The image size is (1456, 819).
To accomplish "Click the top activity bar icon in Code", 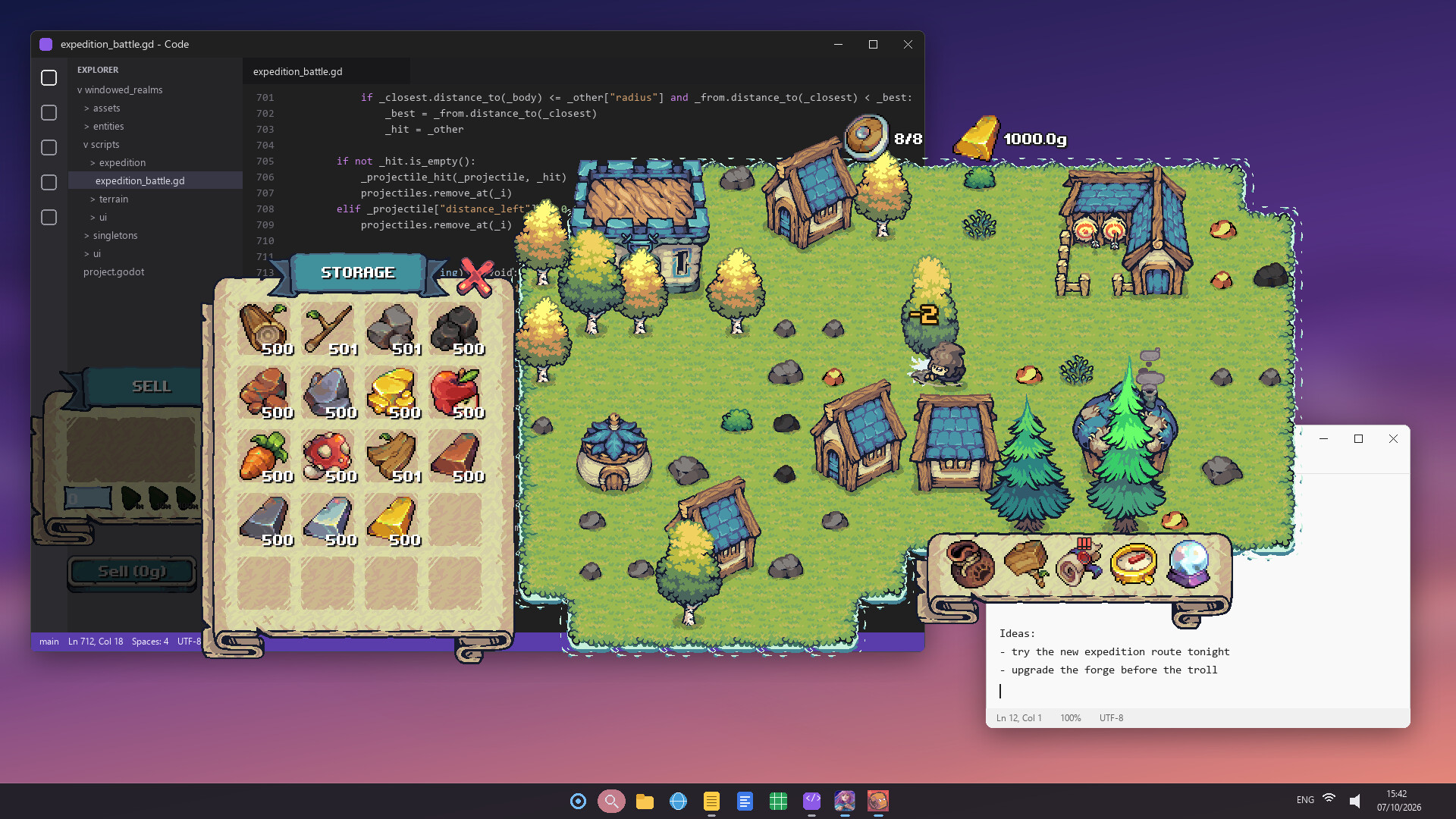I will coord(49,77).
